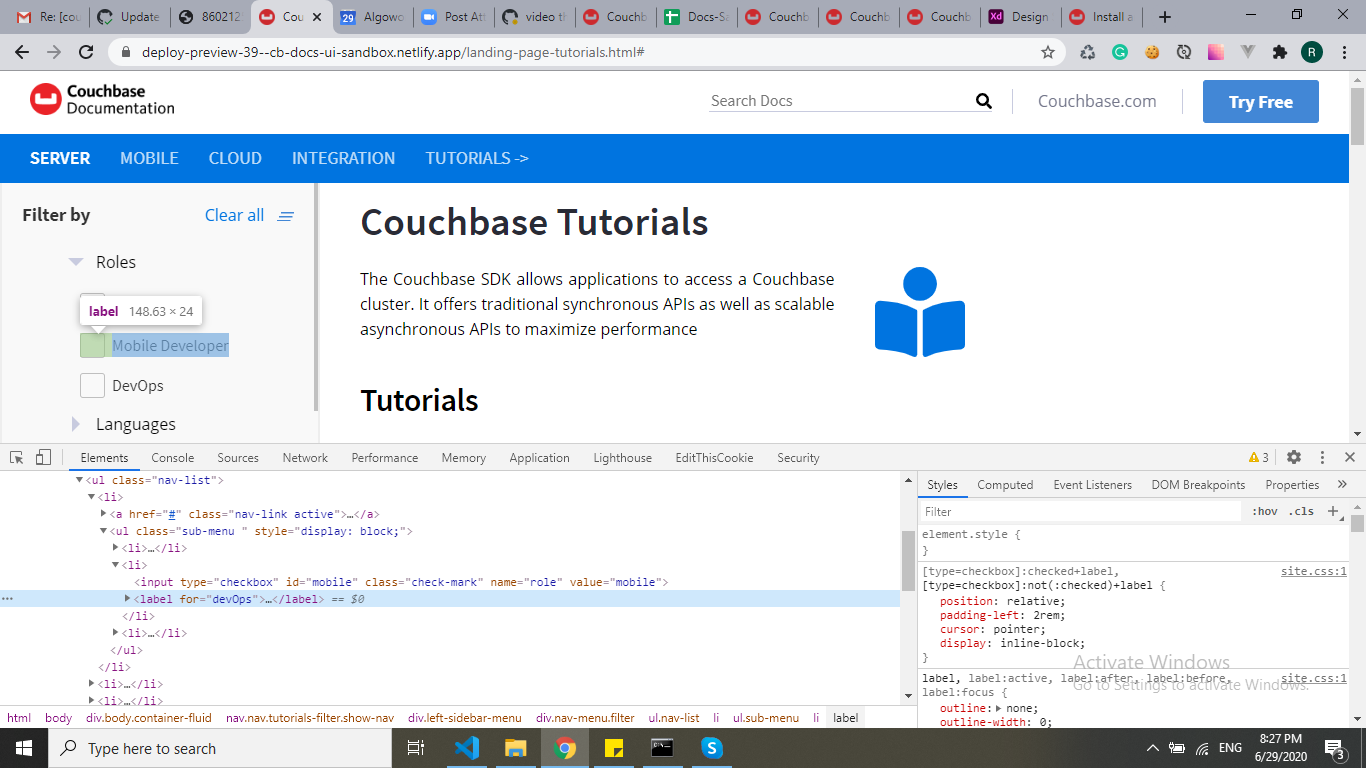Toggle the device toolbar icon in DevTools
Viewport: 1366px width, 768px height.
[43, 457]
